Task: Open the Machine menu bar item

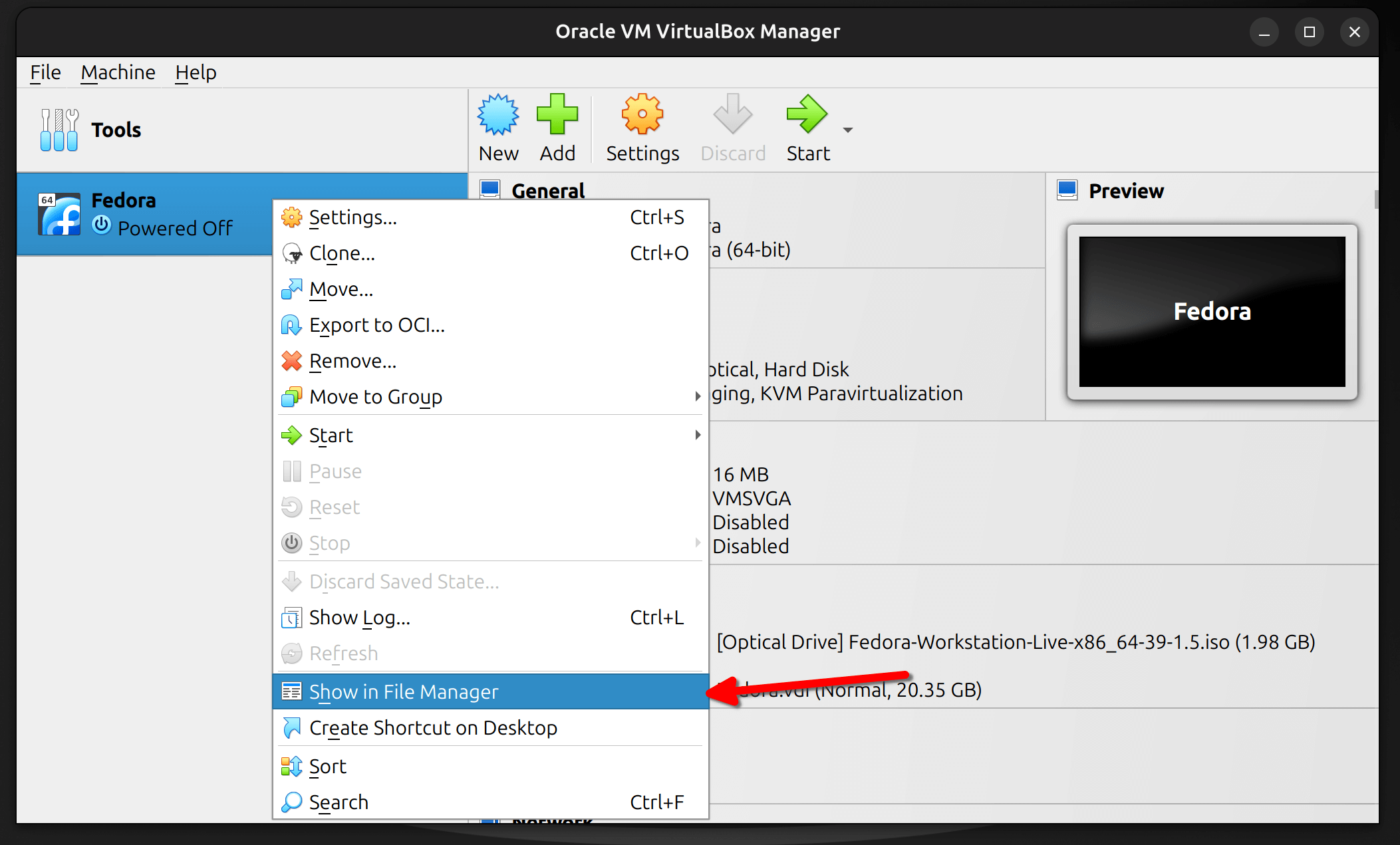Action: click(x=116, y=71)
